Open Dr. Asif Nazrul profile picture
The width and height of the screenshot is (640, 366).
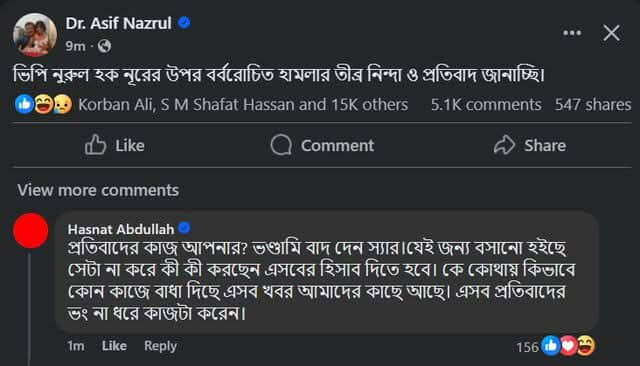coord(35,35)
